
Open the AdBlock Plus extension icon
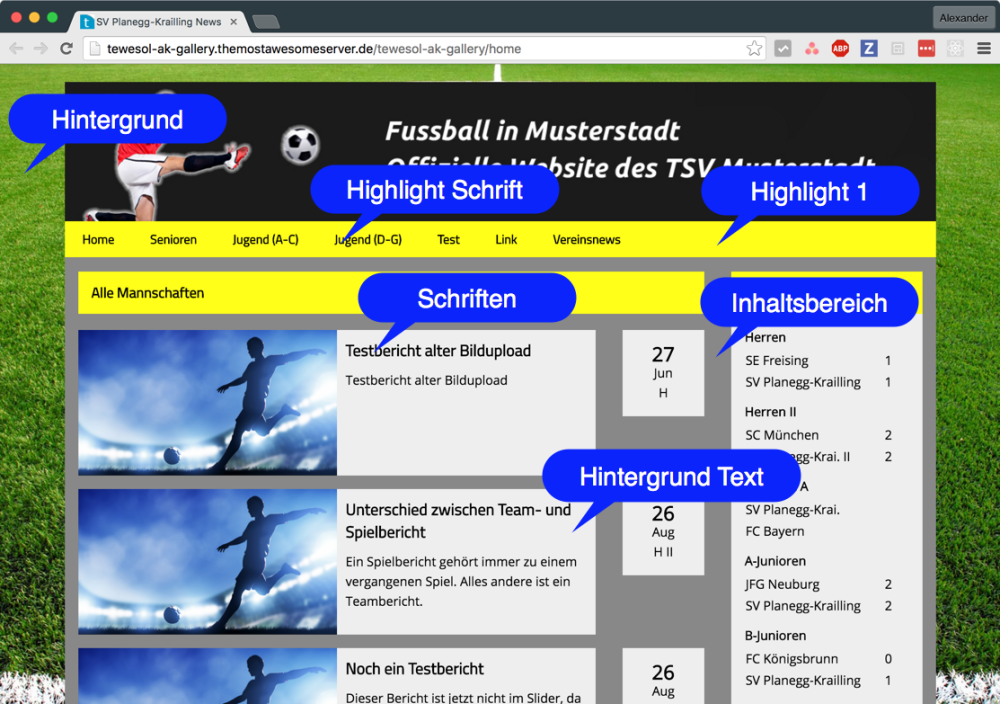pos(840,48)
